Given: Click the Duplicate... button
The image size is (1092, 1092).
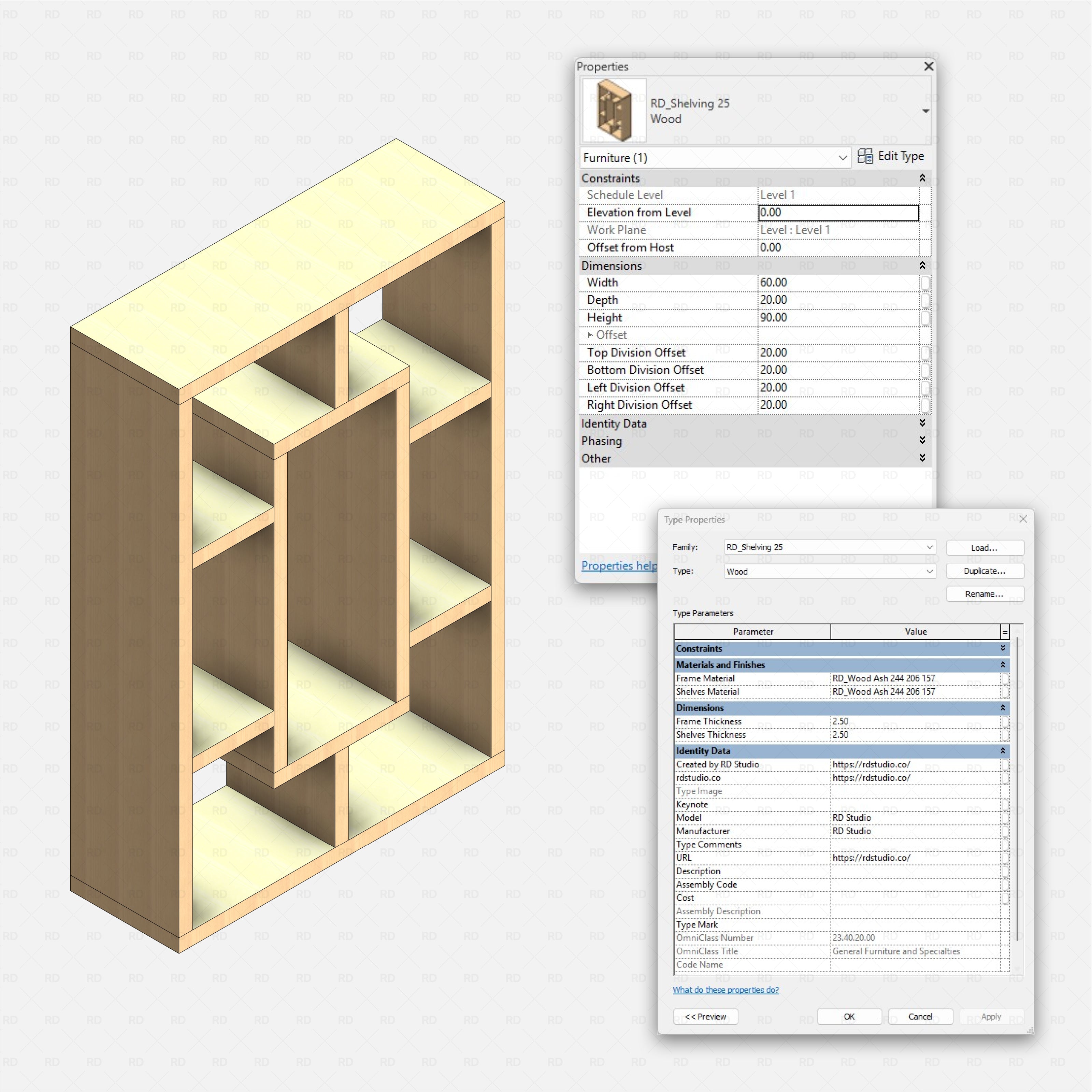Looking at the screenshot, I should 985,571.
